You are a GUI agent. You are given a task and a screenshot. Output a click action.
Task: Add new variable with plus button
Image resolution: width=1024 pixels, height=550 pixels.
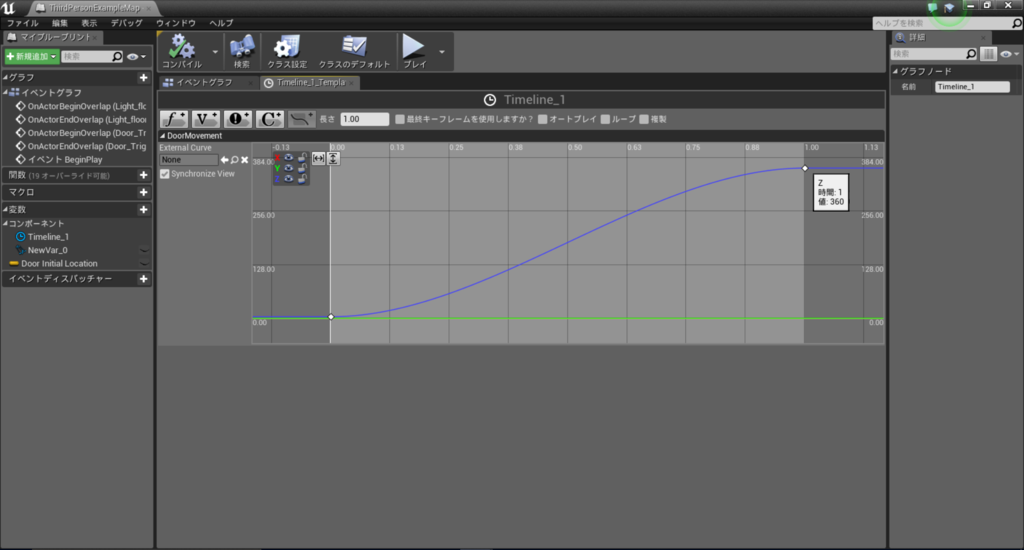(x=144, y=210)
